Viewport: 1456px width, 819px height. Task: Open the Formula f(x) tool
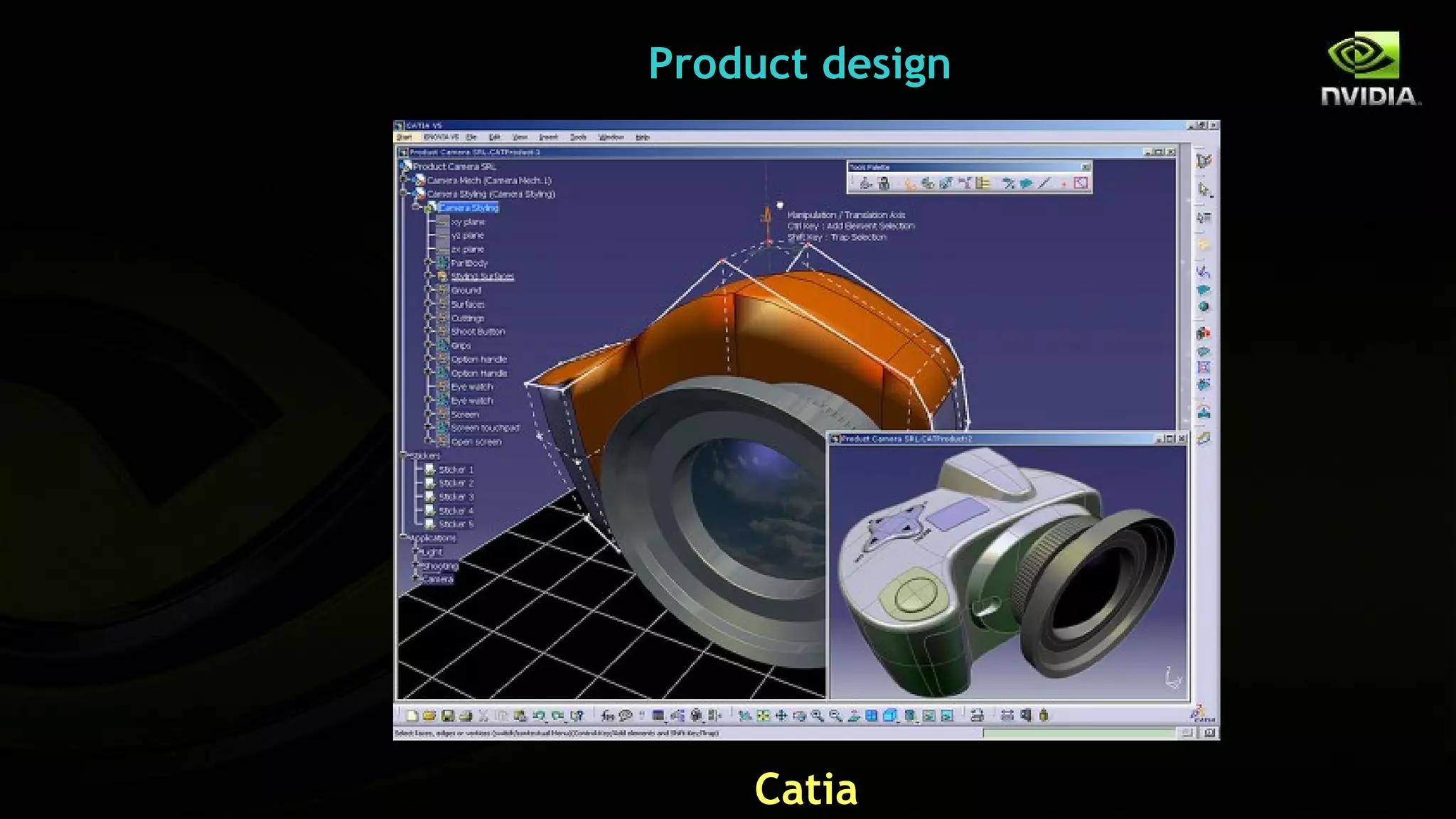[607, 715]
